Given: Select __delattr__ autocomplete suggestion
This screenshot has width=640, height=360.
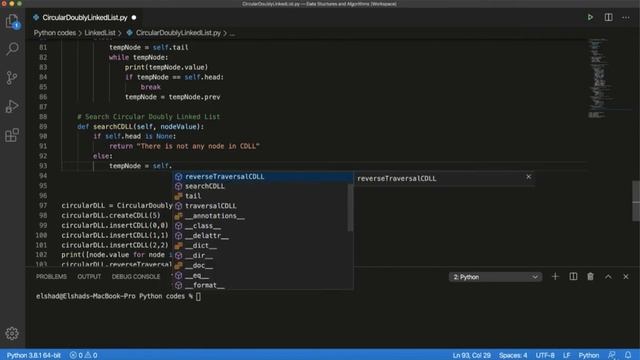Looking at the screenshot, I should (260, 236).
